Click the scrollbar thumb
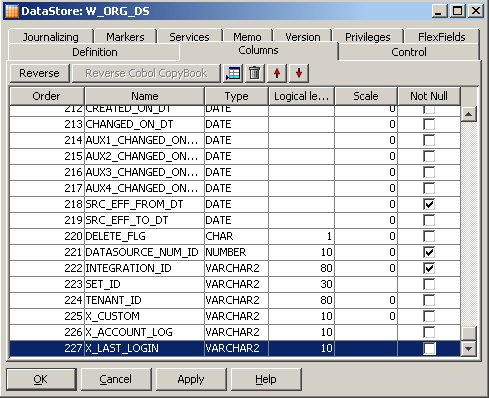This screenshot has height=398, width=489. 469,333
